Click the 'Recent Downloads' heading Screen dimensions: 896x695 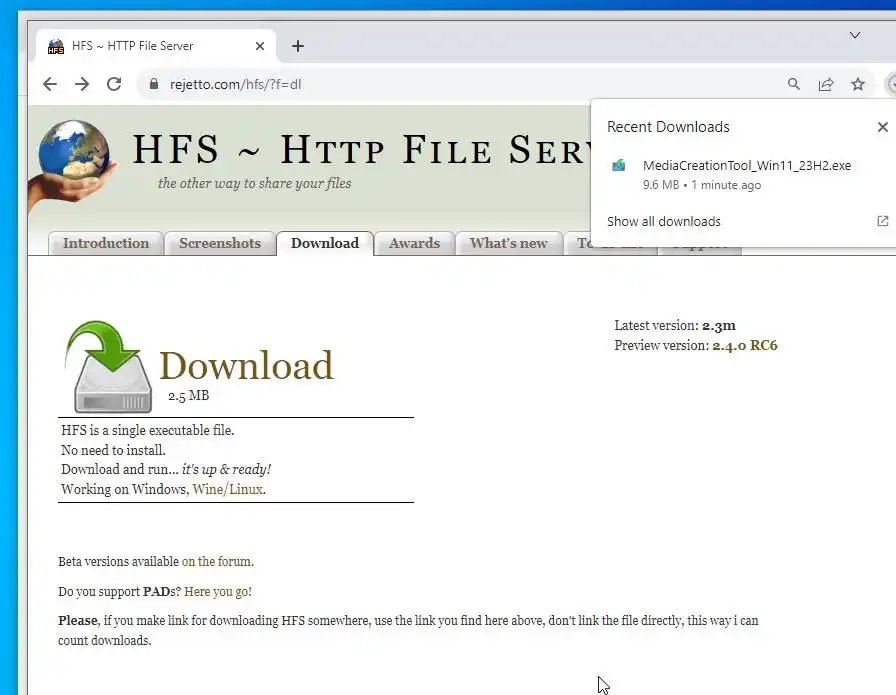(x=668, y=127)
